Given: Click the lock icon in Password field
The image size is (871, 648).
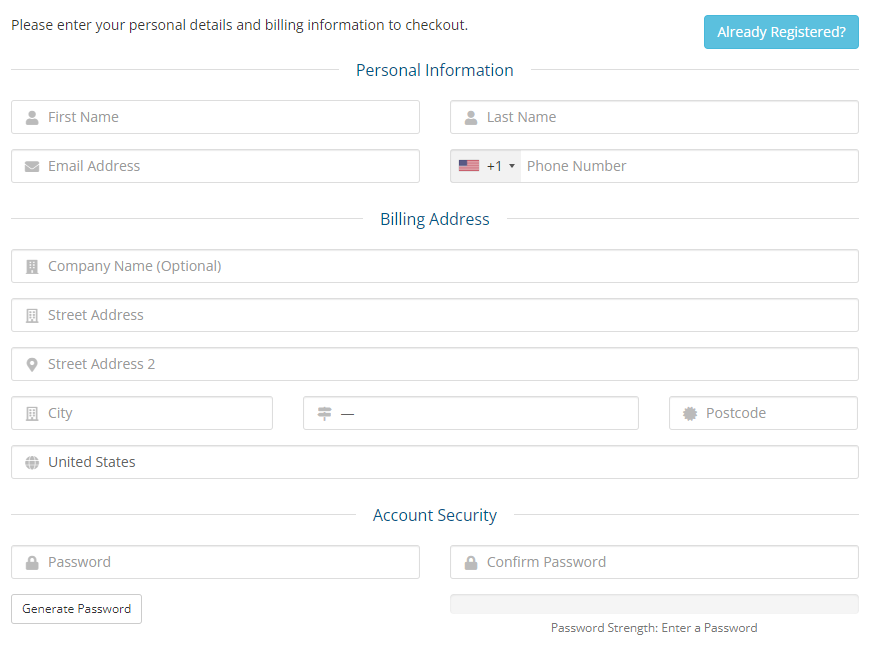Looking at the screenshot, I should click(x=32, y=562).
